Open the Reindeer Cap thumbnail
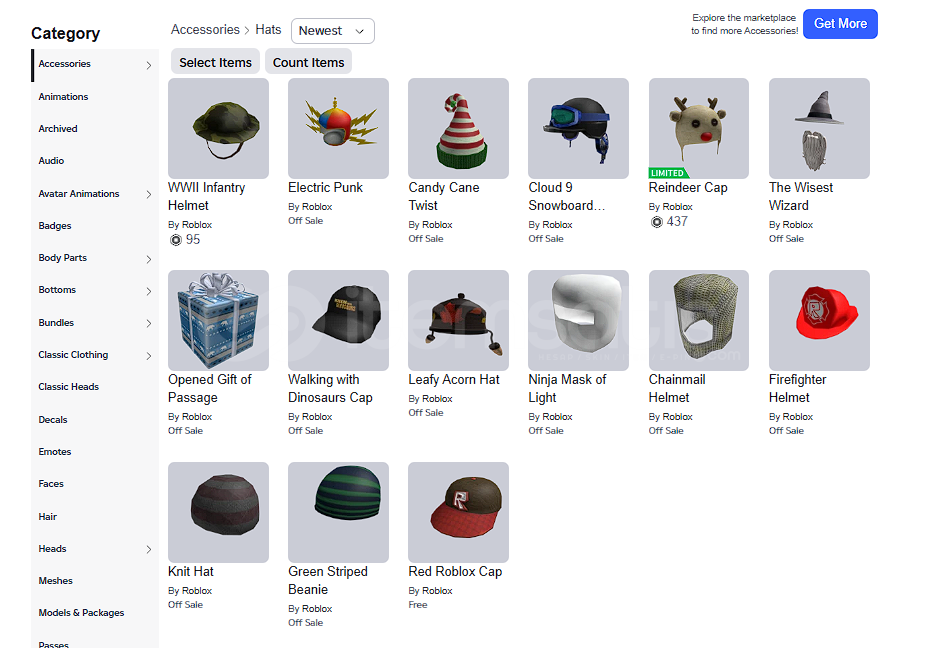The width and height of the screenshot is (937, 648). 699,129
